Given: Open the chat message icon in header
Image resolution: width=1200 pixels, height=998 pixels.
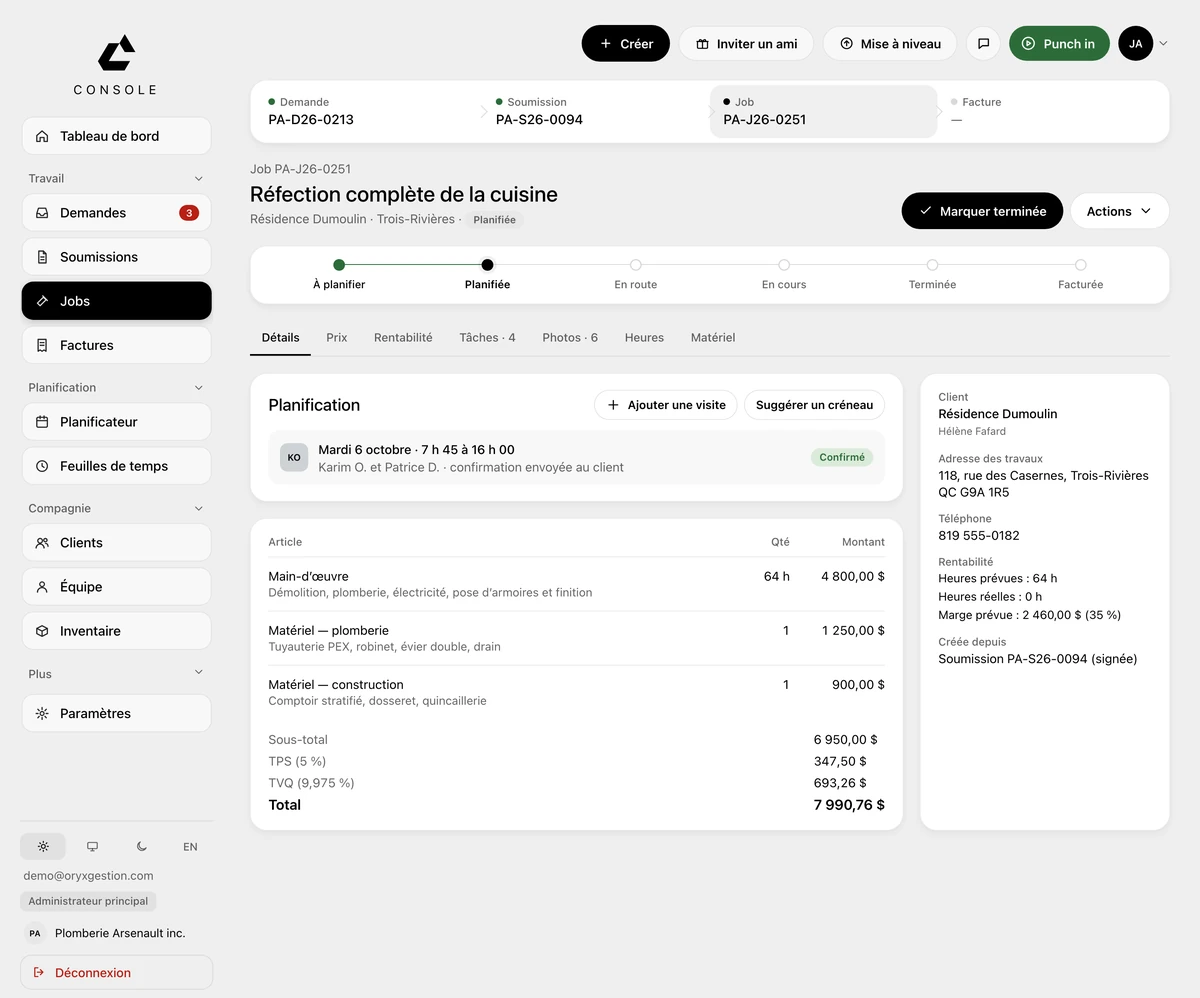Looking at the screenshot, I should (x=983, y=44).
